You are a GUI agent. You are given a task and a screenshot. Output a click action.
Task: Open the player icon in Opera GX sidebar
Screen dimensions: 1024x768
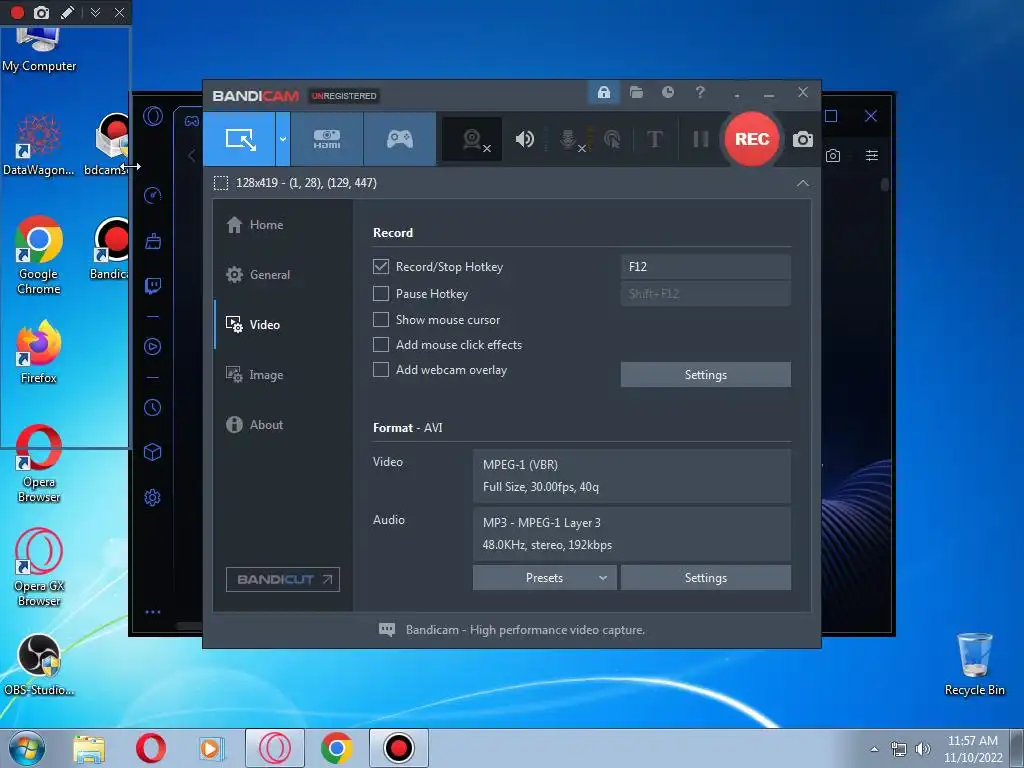[153, 347]
